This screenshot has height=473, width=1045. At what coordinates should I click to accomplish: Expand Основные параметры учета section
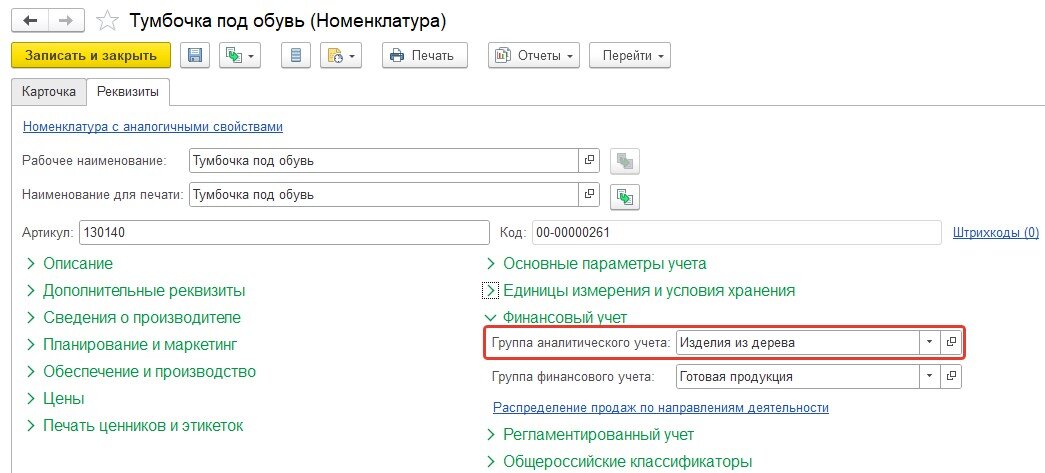pos(596,264)
